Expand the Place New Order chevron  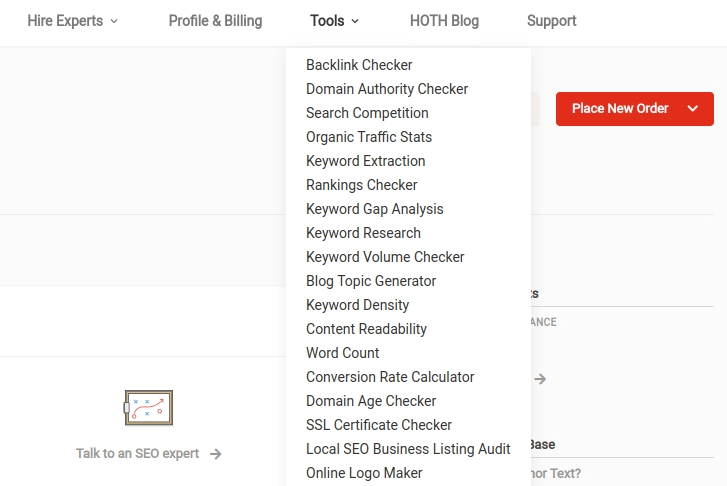693,109
